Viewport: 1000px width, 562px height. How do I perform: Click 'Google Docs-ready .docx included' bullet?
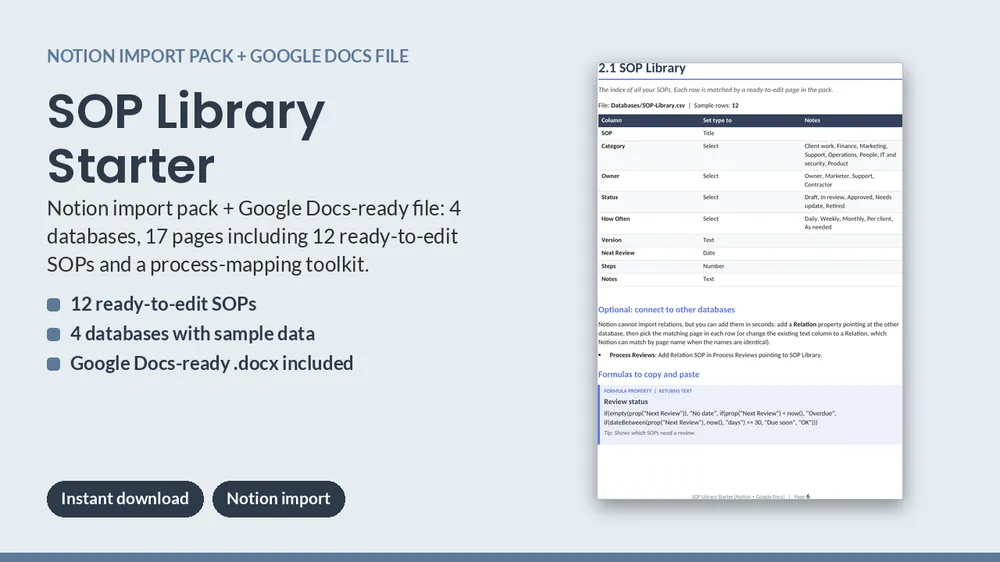click(x=212, y=364)
